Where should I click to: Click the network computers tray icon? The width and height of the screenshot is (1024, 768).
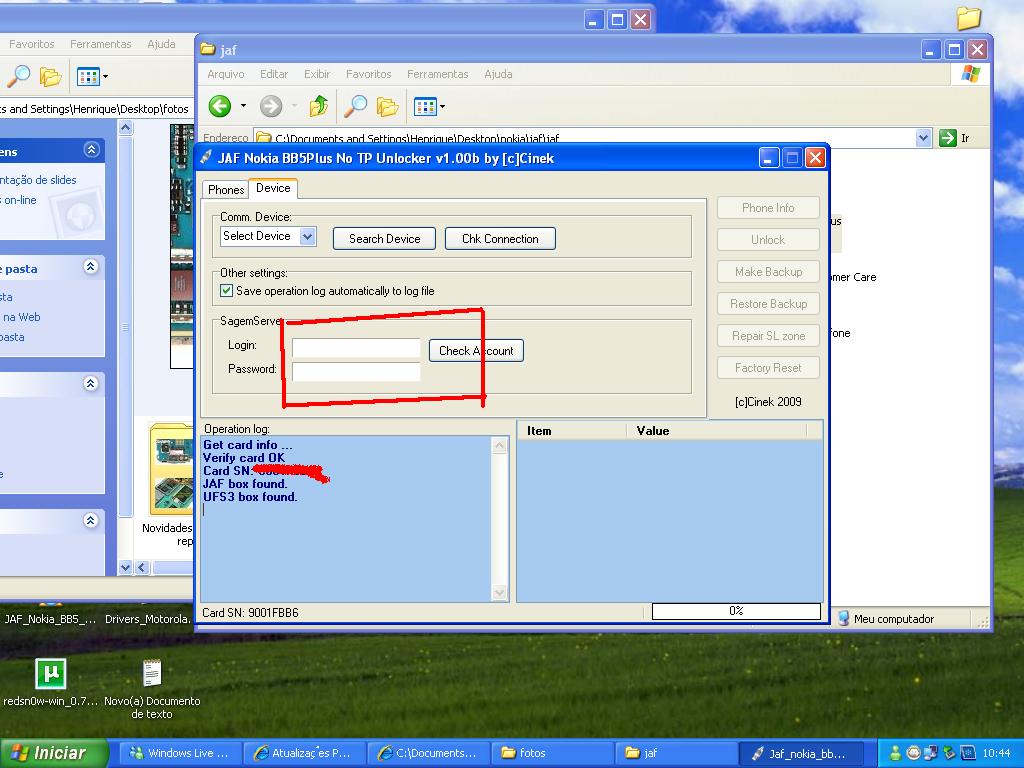(931, 753)
